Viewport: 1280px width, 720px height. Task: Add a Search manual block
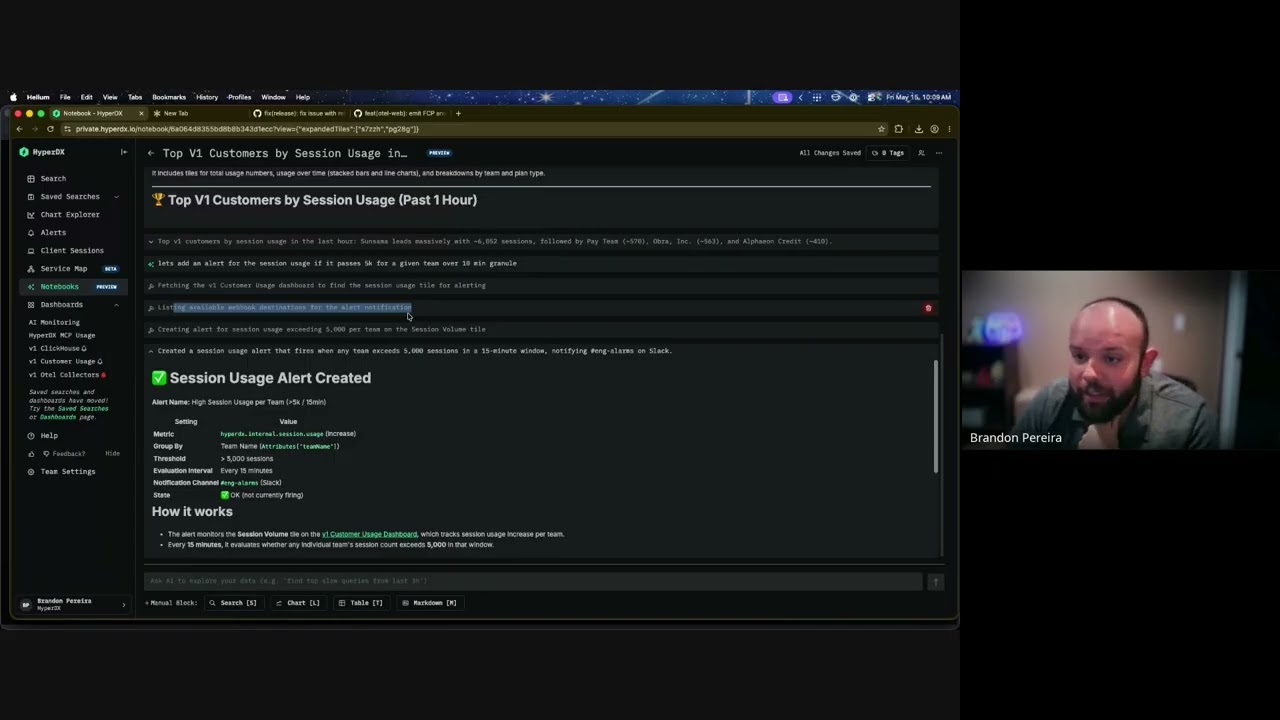(233, 603)
